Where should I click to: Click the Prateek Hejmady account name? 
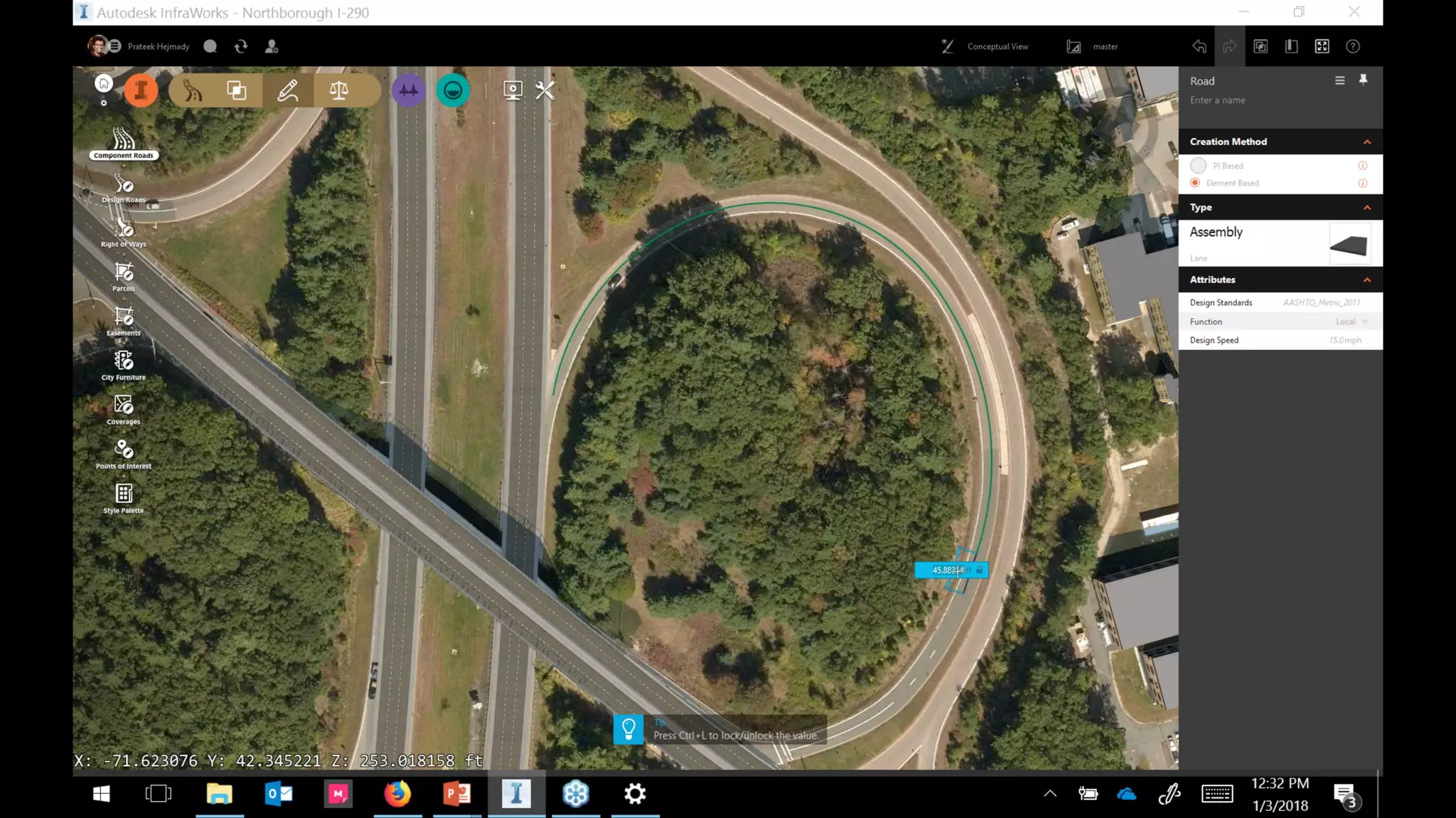click(159, 46)
